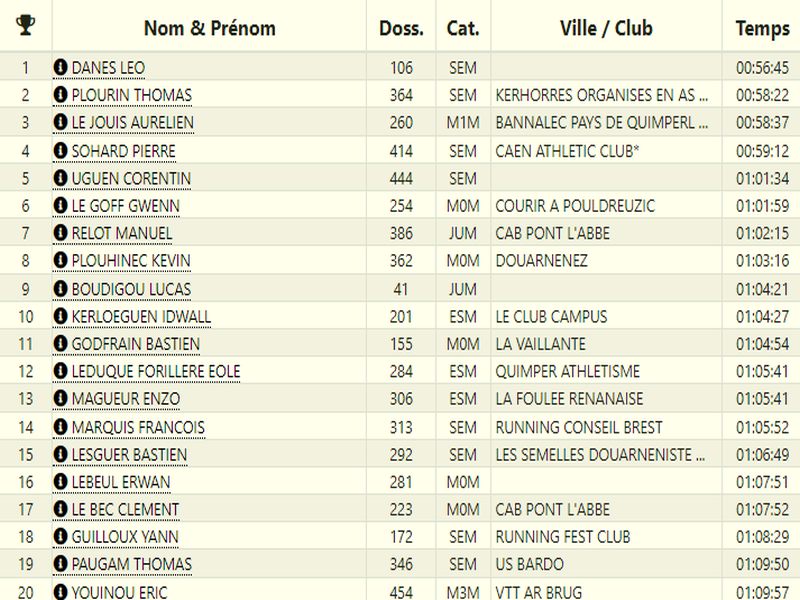This screenshot has height=600, width=800.
Task: Click the trophy icon in table header
Action: click(x=26, y=25)
